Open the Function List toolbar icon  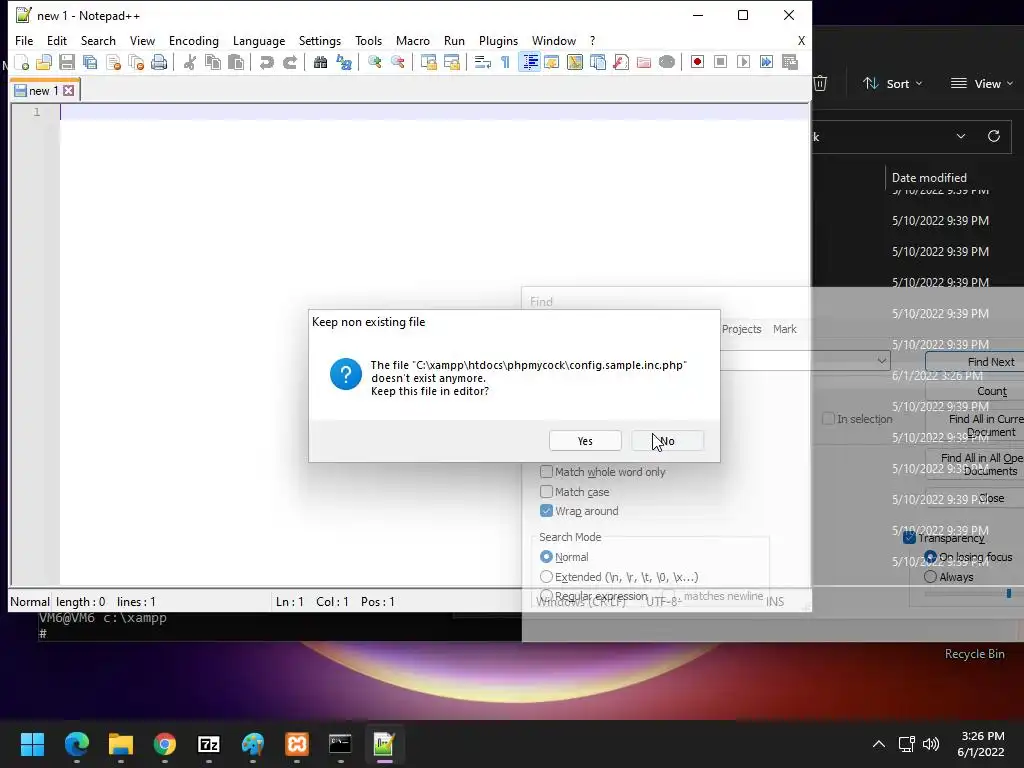[x=621, y=62]
